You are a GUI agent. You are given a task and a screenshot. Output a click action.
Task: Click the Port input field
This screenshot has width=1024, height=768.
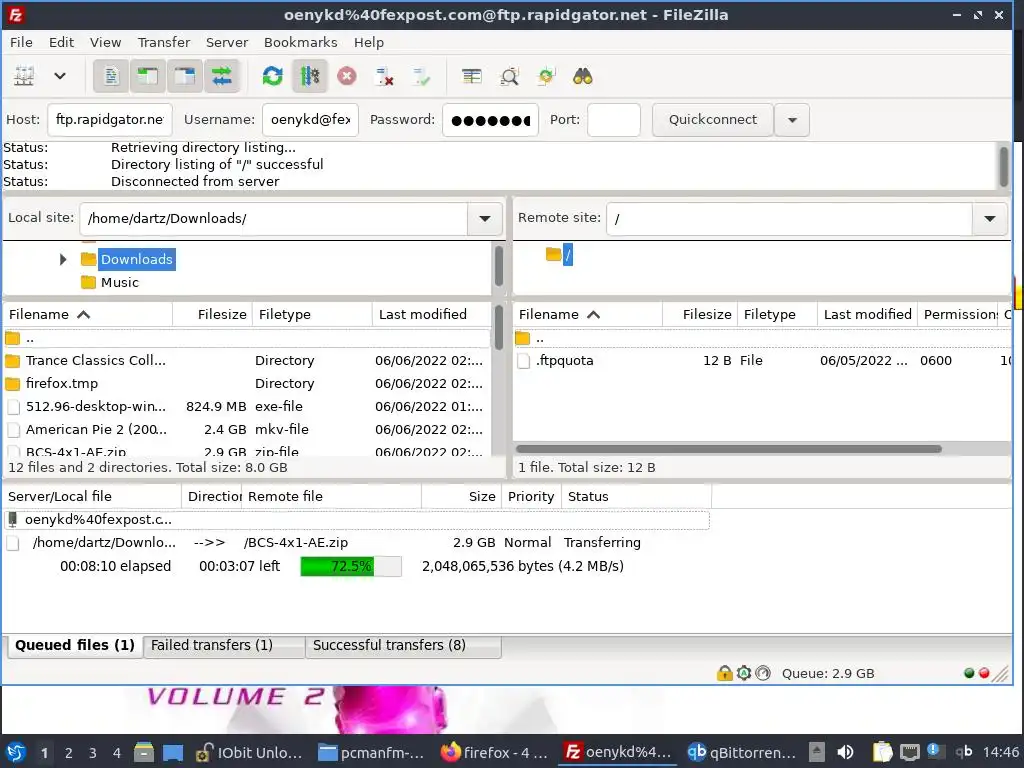613,120
